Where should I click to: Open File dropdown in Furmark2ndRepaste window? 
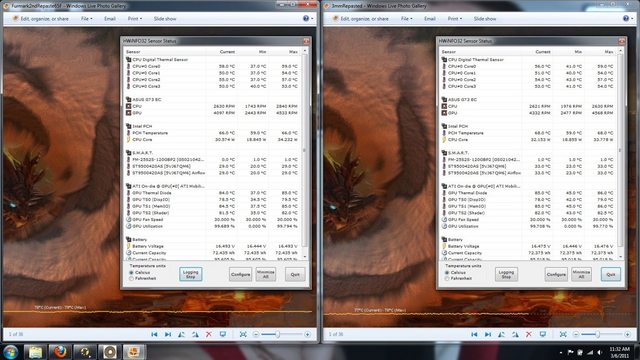point(86,19)
